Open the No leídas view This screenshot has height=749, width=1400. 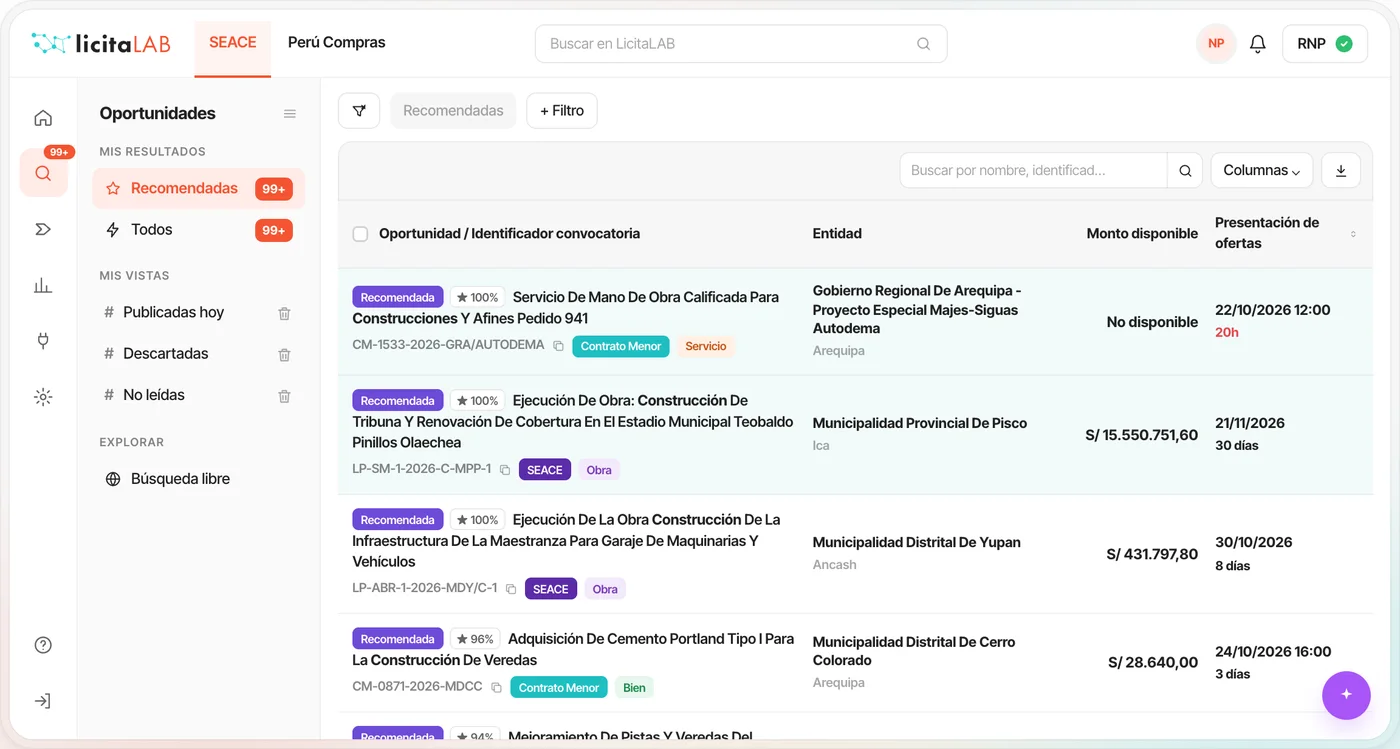point(154,395)
